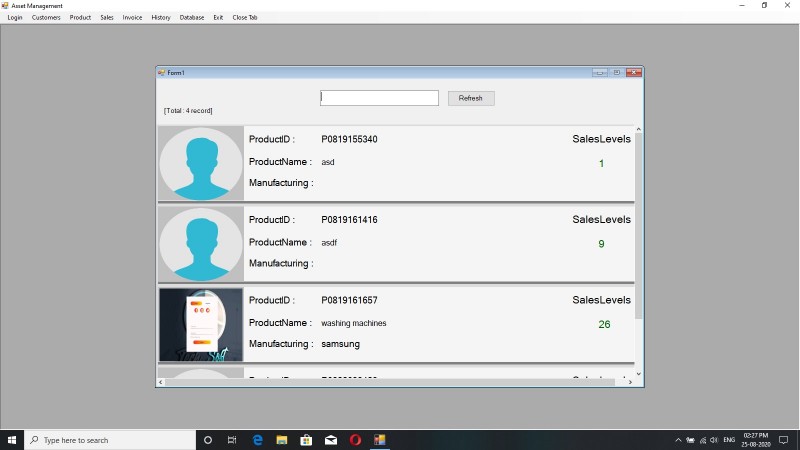The image size is (800, 450).
Task: Open the Database menu
Action: pyautogui.click(x=192, y=17)
